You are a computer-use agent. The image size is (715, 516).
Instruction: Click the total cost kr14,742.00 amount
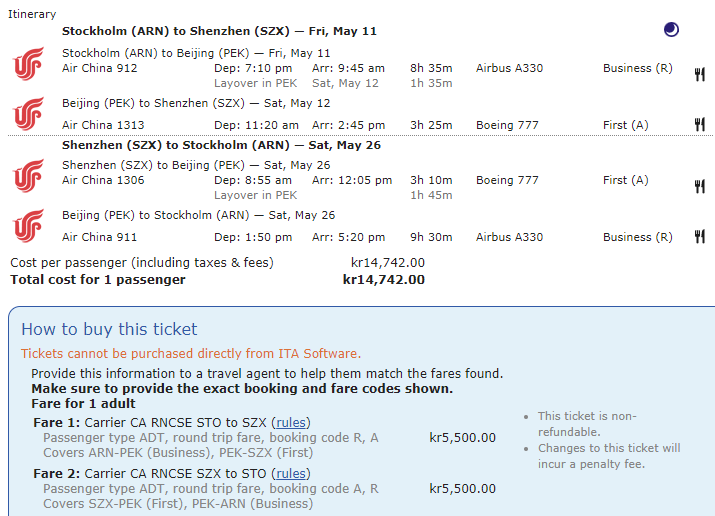[383, 280]
